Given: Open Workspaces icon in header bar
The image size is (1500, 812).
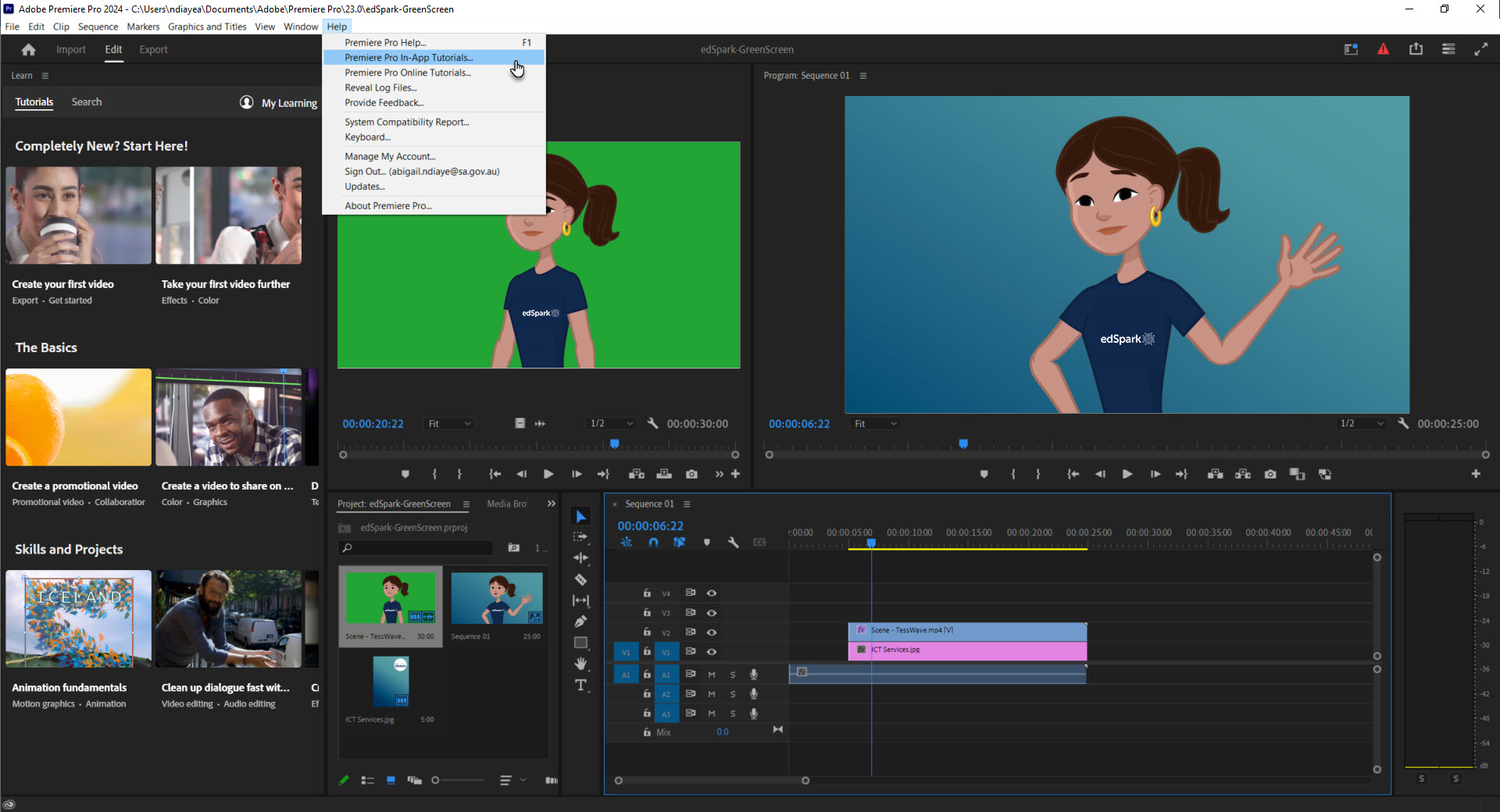Looking at the screenshot, I should (1448, 49).
